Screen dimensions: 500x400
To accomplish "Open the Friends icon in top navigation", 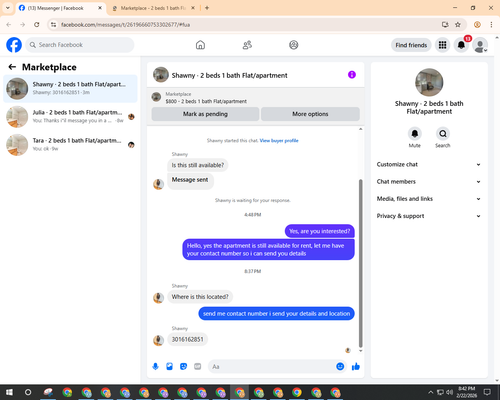I will (x=247, y=45).
